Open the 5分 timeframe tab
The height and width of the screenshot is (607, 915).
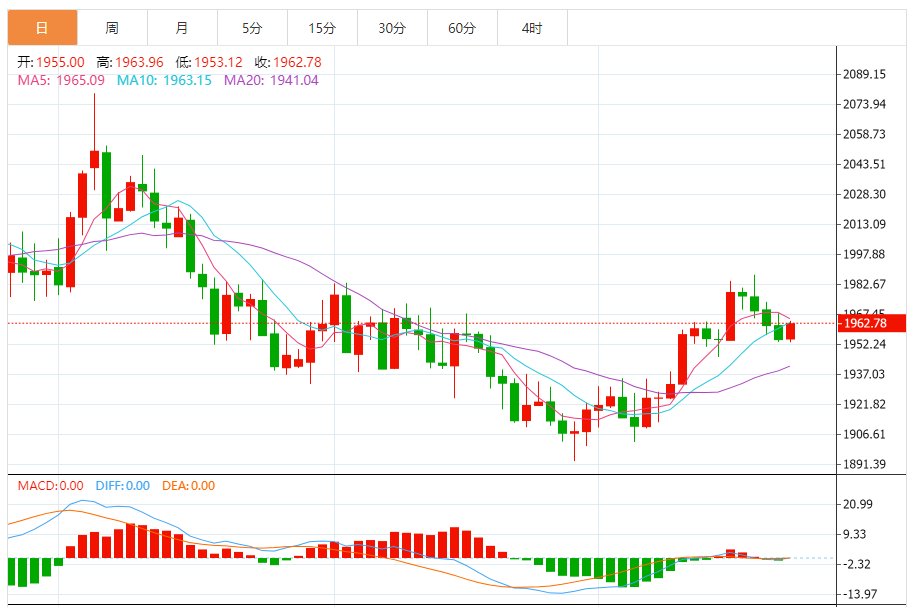point(252,27)
